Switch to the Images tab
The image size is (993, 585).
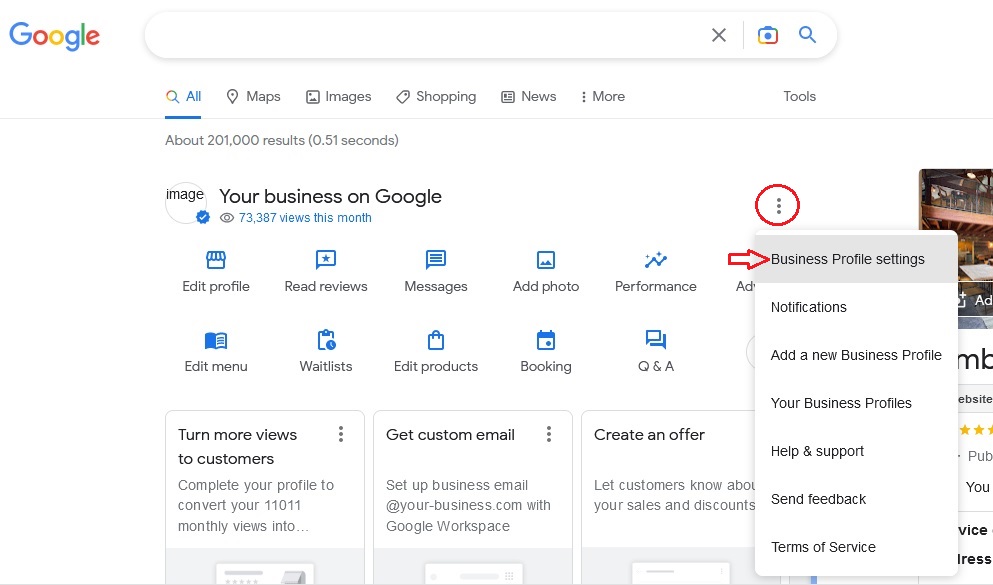pos(338,96)
